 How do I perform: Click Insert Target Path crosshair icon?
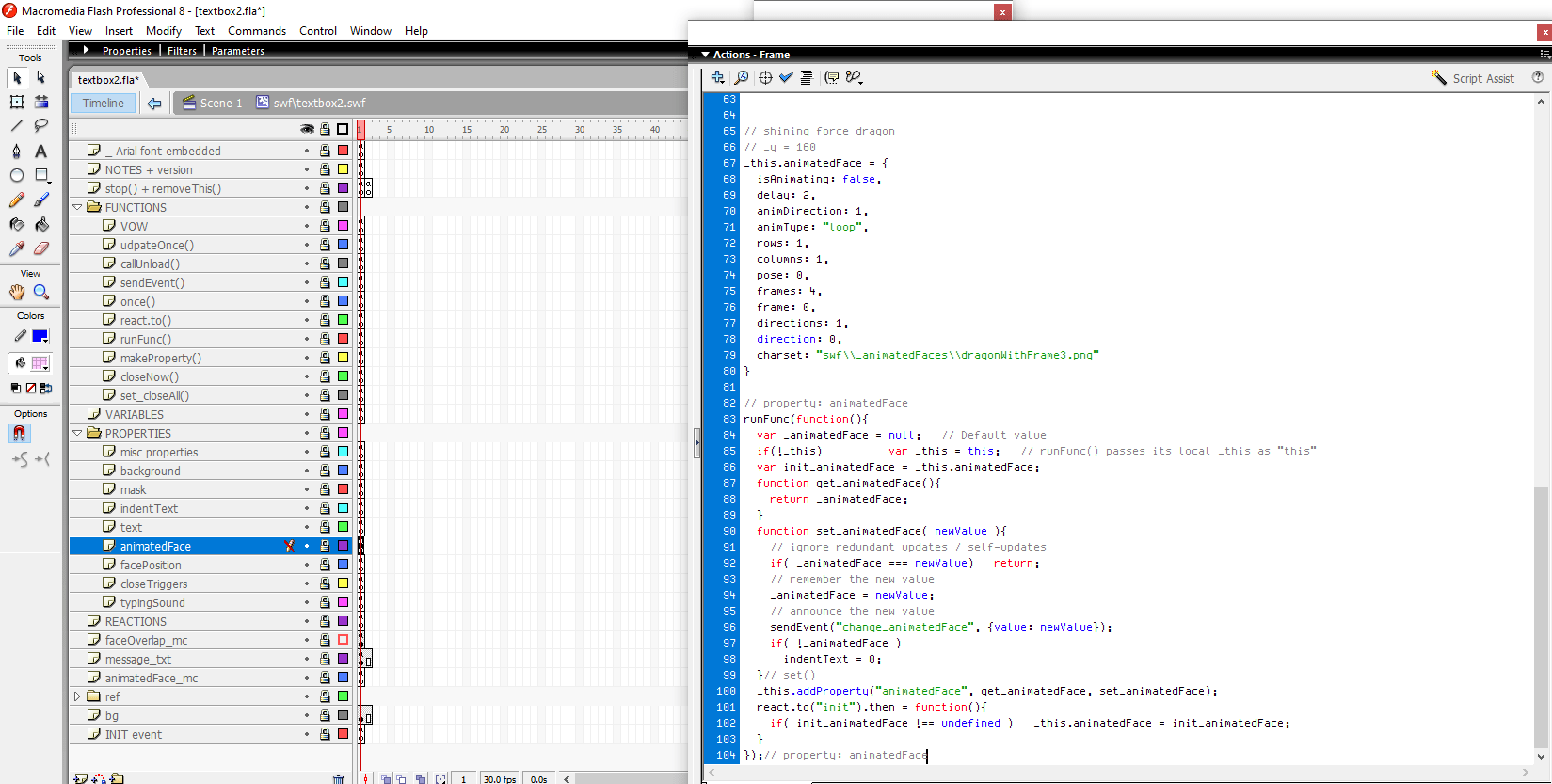[765, 78]
